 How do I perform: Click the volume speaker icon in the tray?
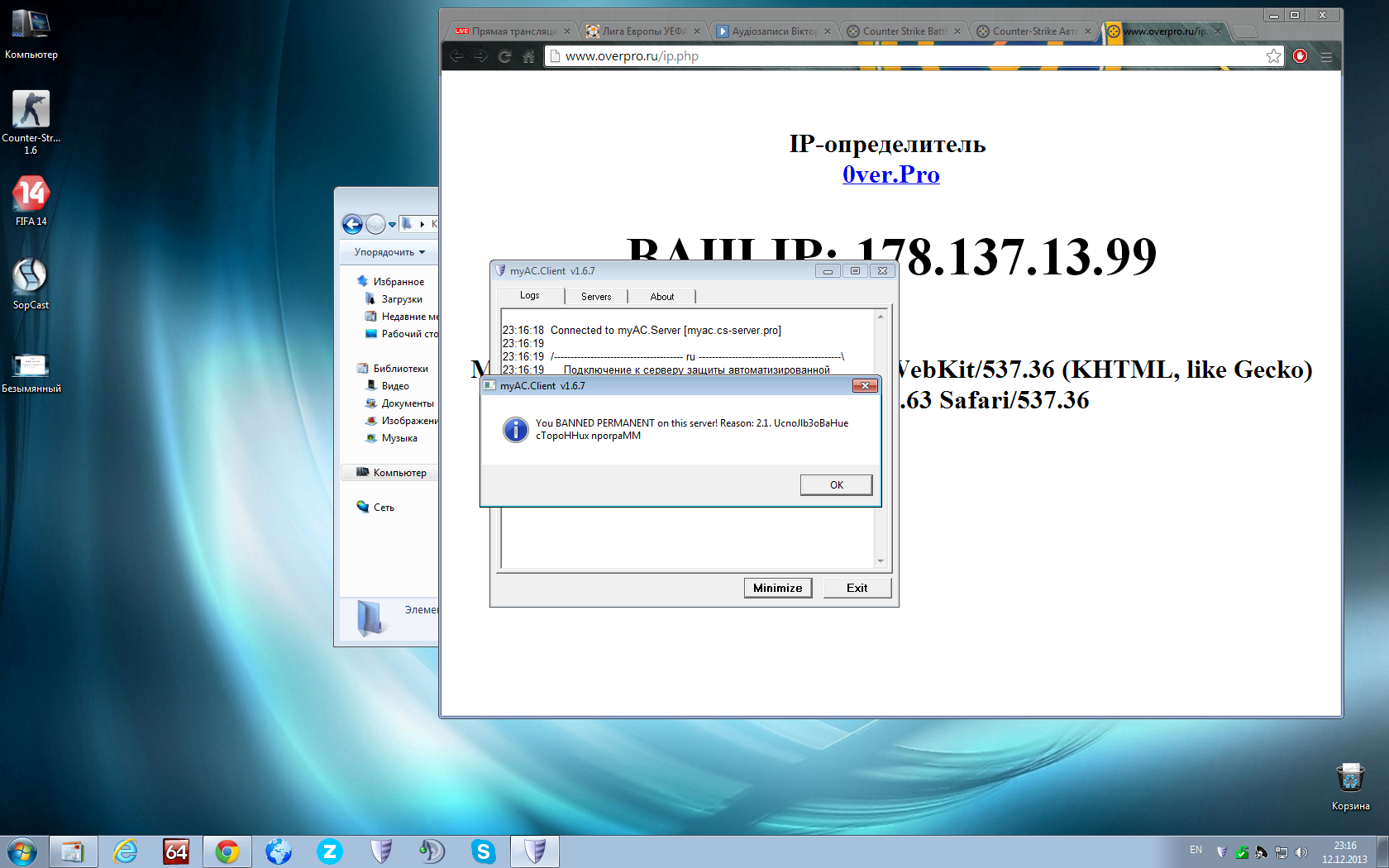tap(1301, 852)
